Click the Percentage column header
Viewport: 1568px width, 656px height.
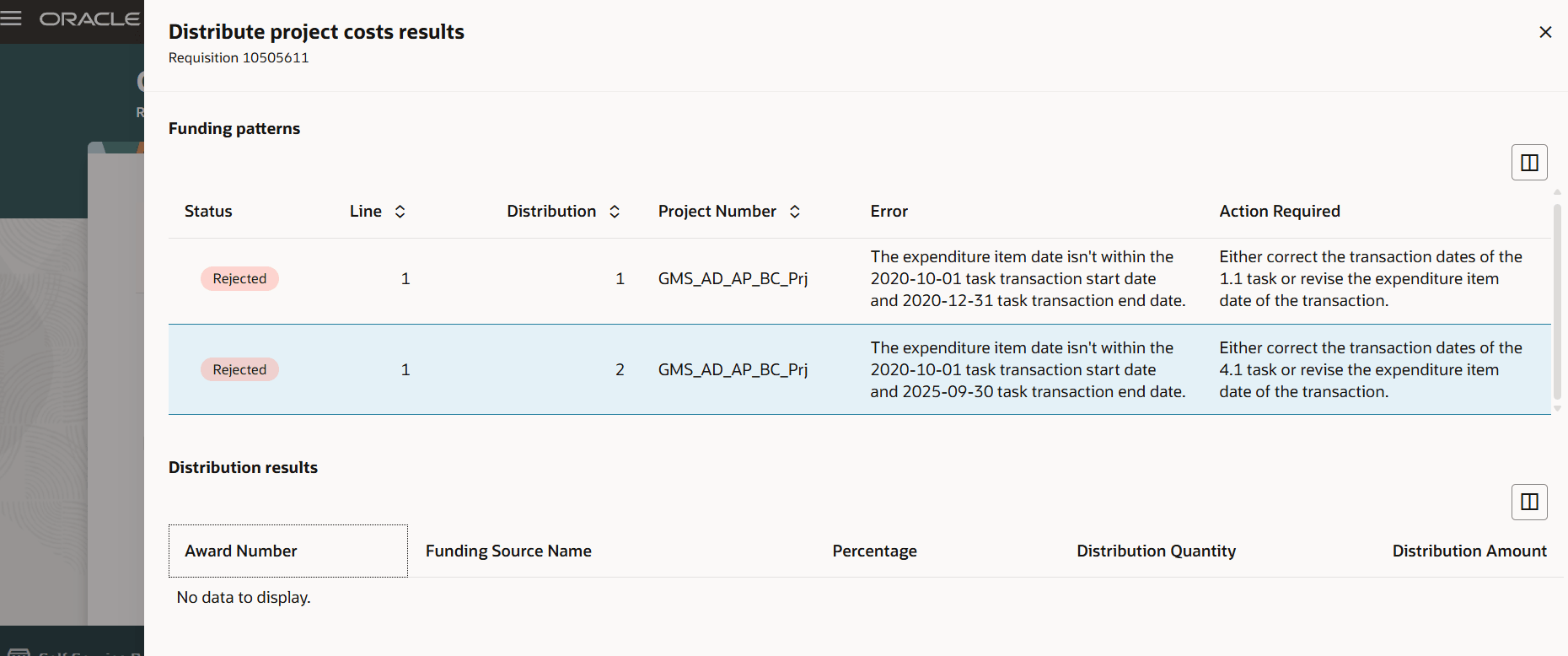pyautogui.click(x=874, y=551)
